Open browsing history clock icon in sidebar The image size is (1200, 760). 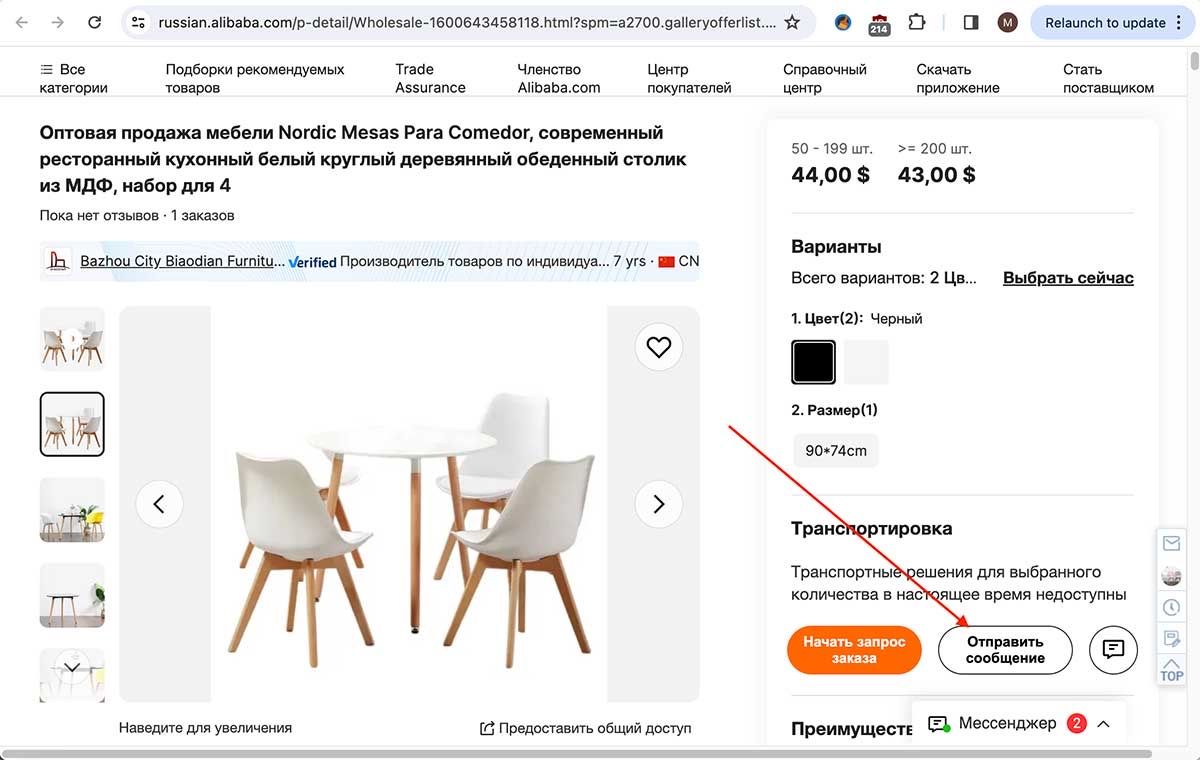[x=1171, y=607]
